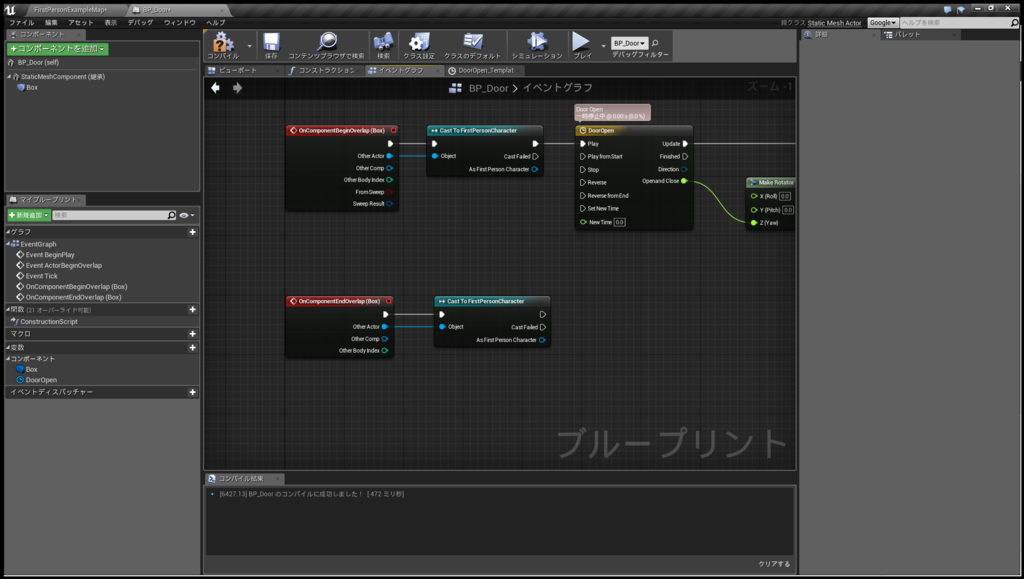1024x579 pixels.
Task: Click the Make Rotator node header
Action: coord(771,183)
